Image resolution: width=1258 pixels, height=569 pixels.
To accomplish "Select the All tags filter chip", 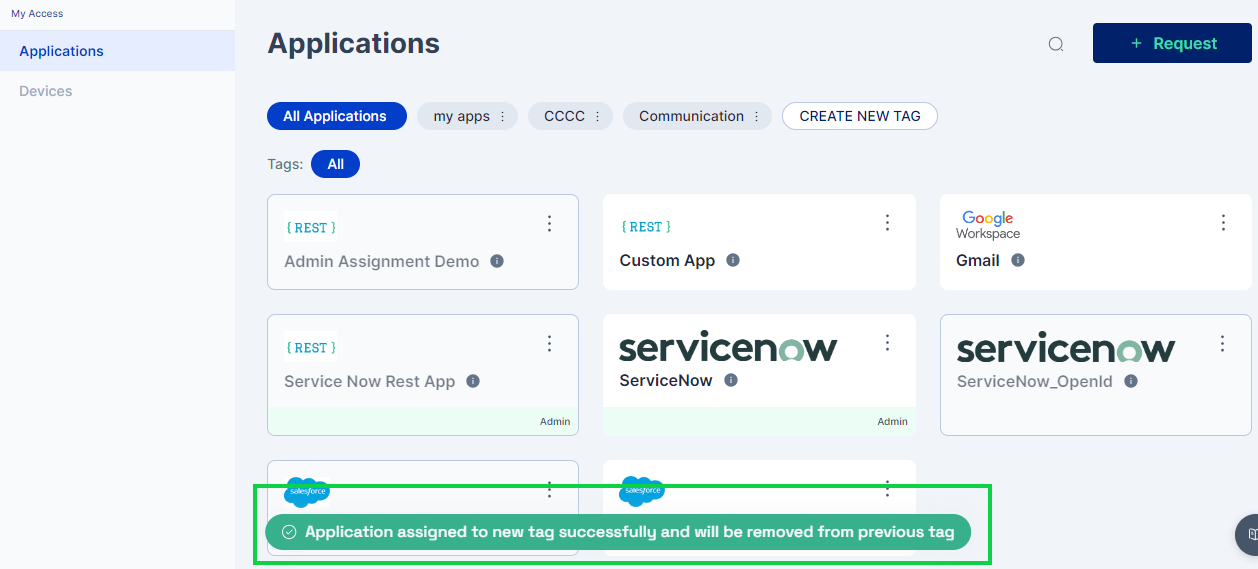I will (x=335, y=164).
